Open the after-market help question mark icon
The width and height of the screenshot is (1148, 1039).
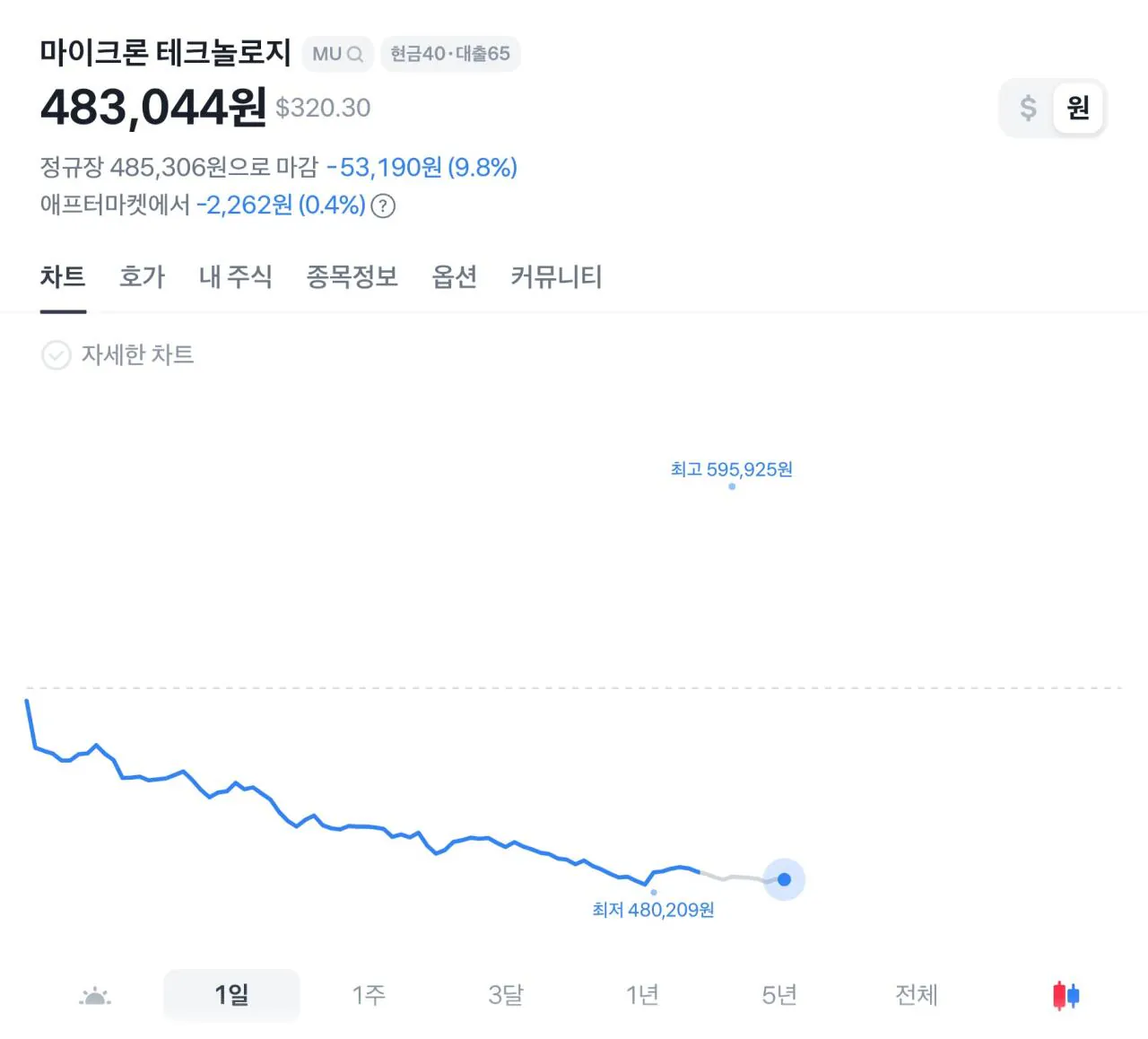point(383,205)
